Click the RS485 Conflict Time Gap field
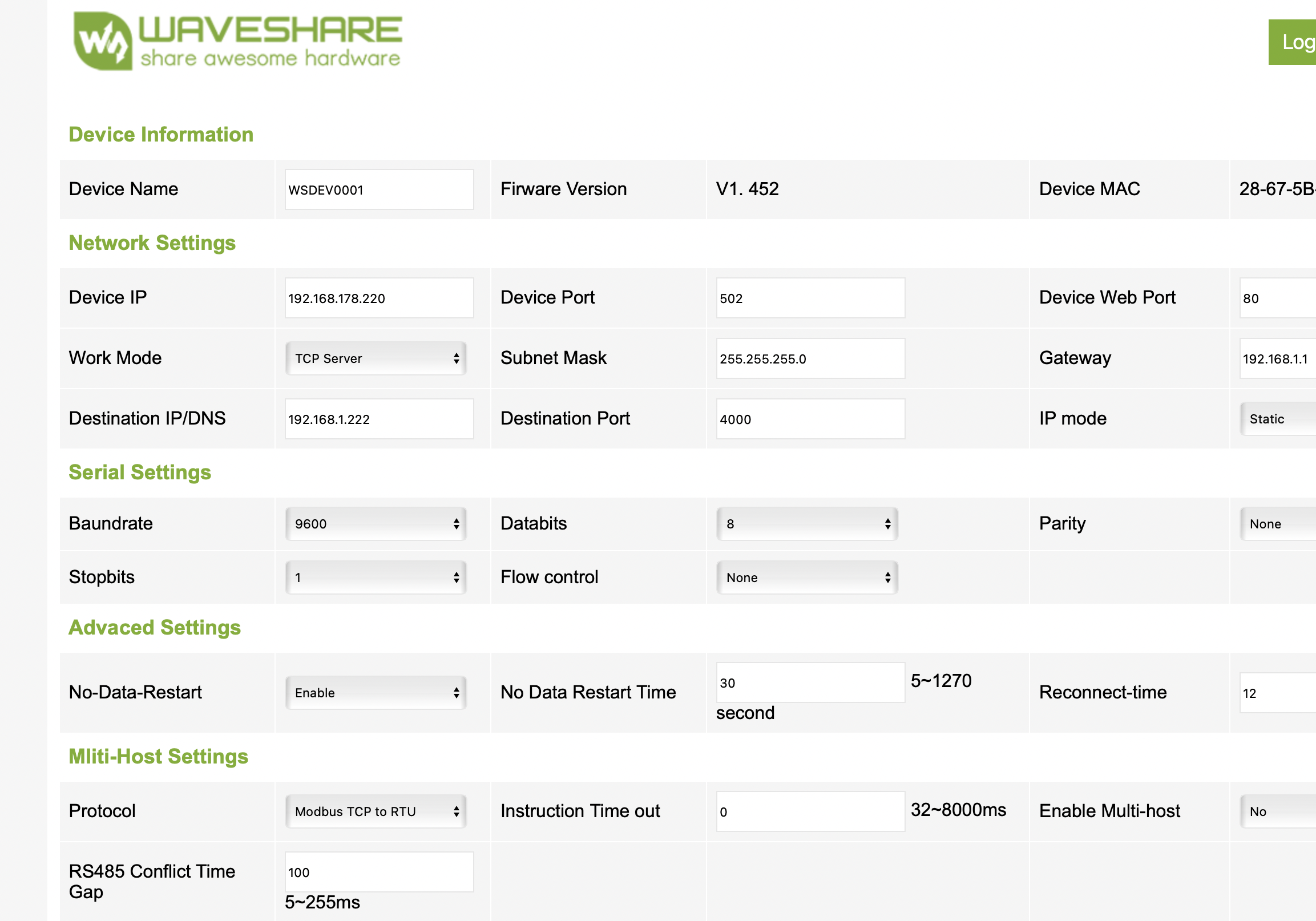 pyautogui.click(x=379, y=872)
